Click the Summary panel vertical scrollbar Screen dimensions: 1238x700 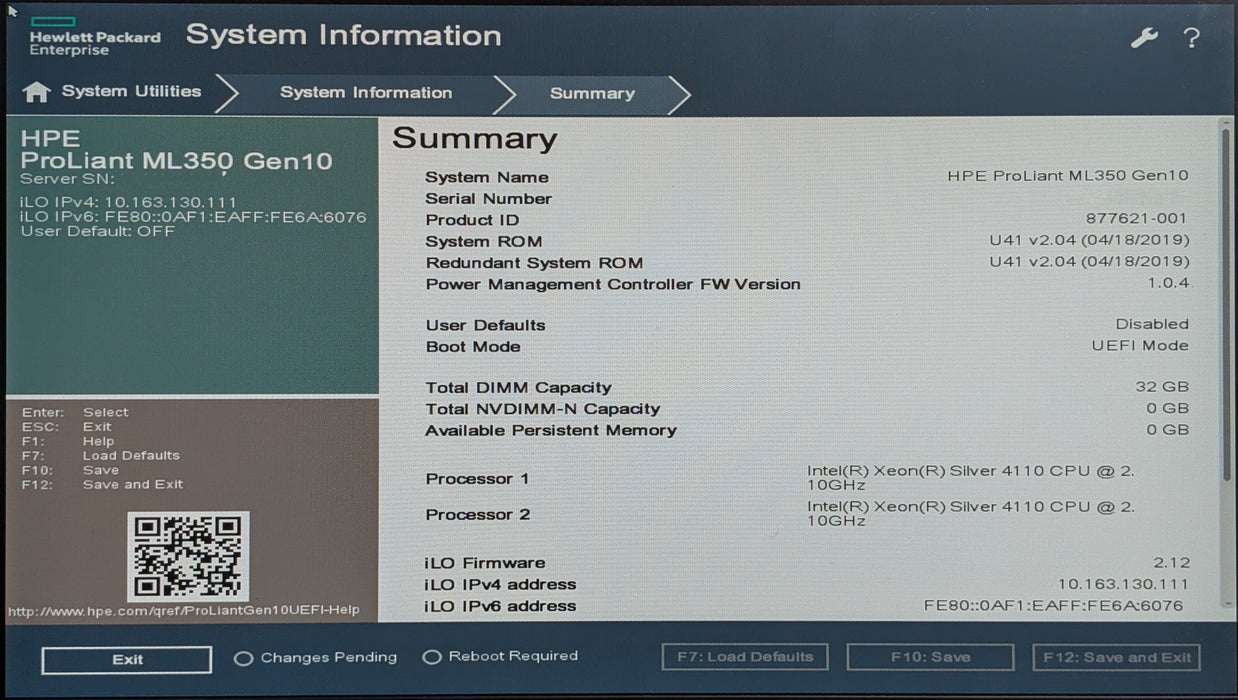click(1226, 365)
